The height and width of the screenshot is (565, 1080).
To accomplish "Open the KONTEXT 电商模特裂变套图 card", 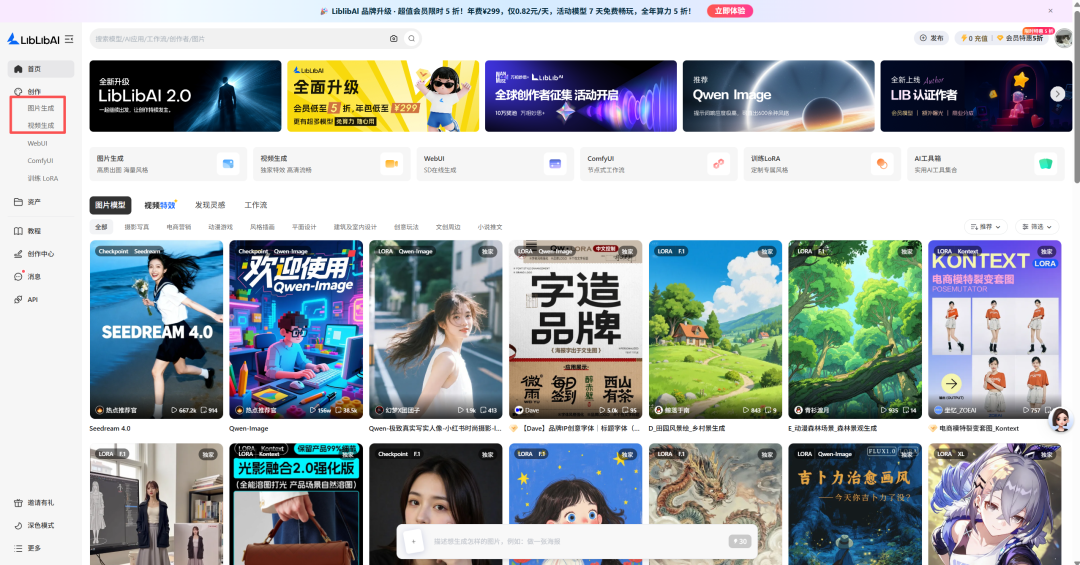I will pyautogui.click(x=995, y=329).
